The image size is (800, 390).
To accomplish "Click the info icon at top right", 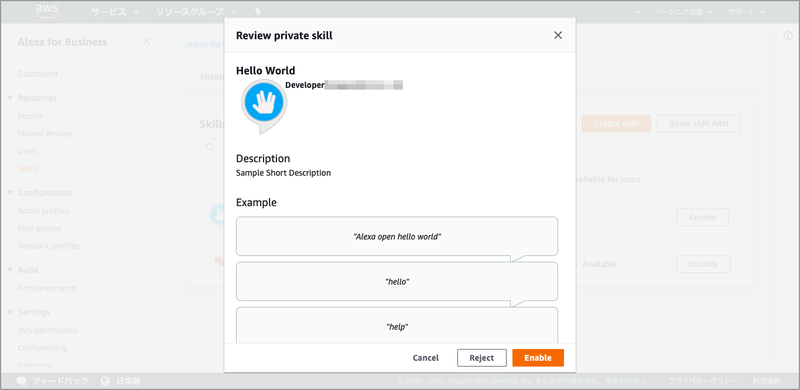I will tap(788, 36).
